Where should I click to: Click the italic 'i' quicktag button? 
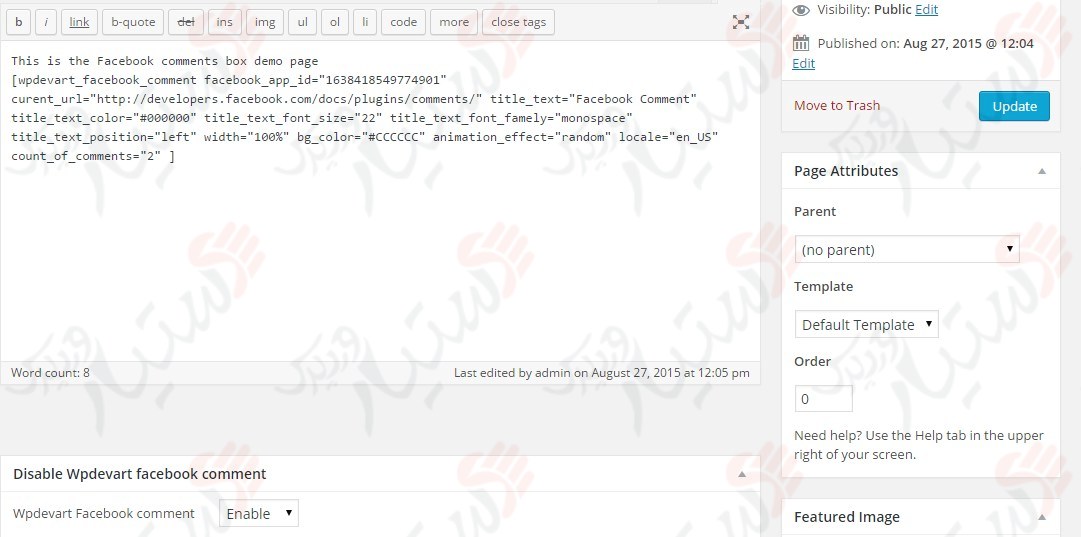click(46, 22)
